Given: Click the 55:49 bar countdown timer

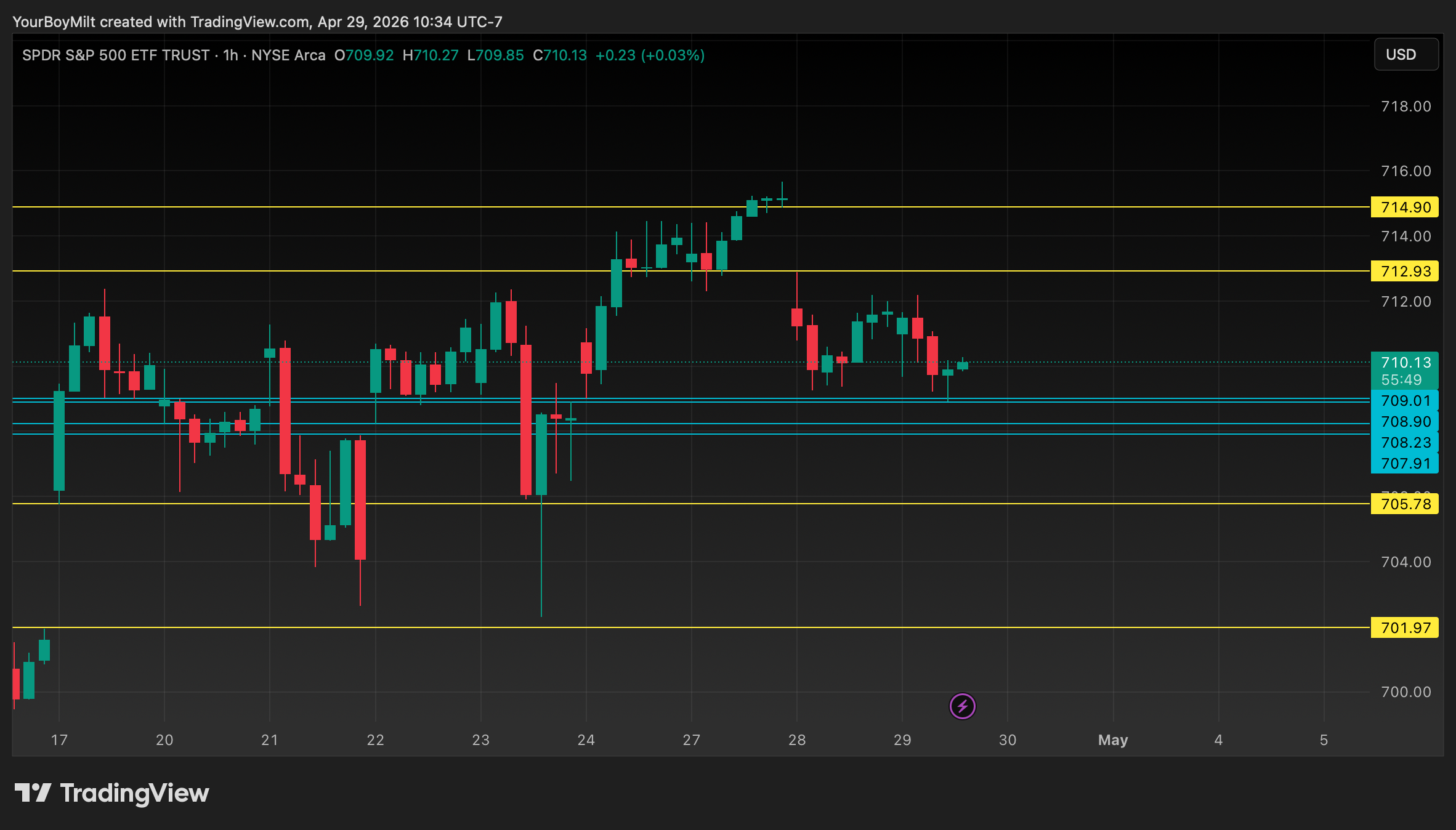Looking at the screenshot, I should [1401, 380].
